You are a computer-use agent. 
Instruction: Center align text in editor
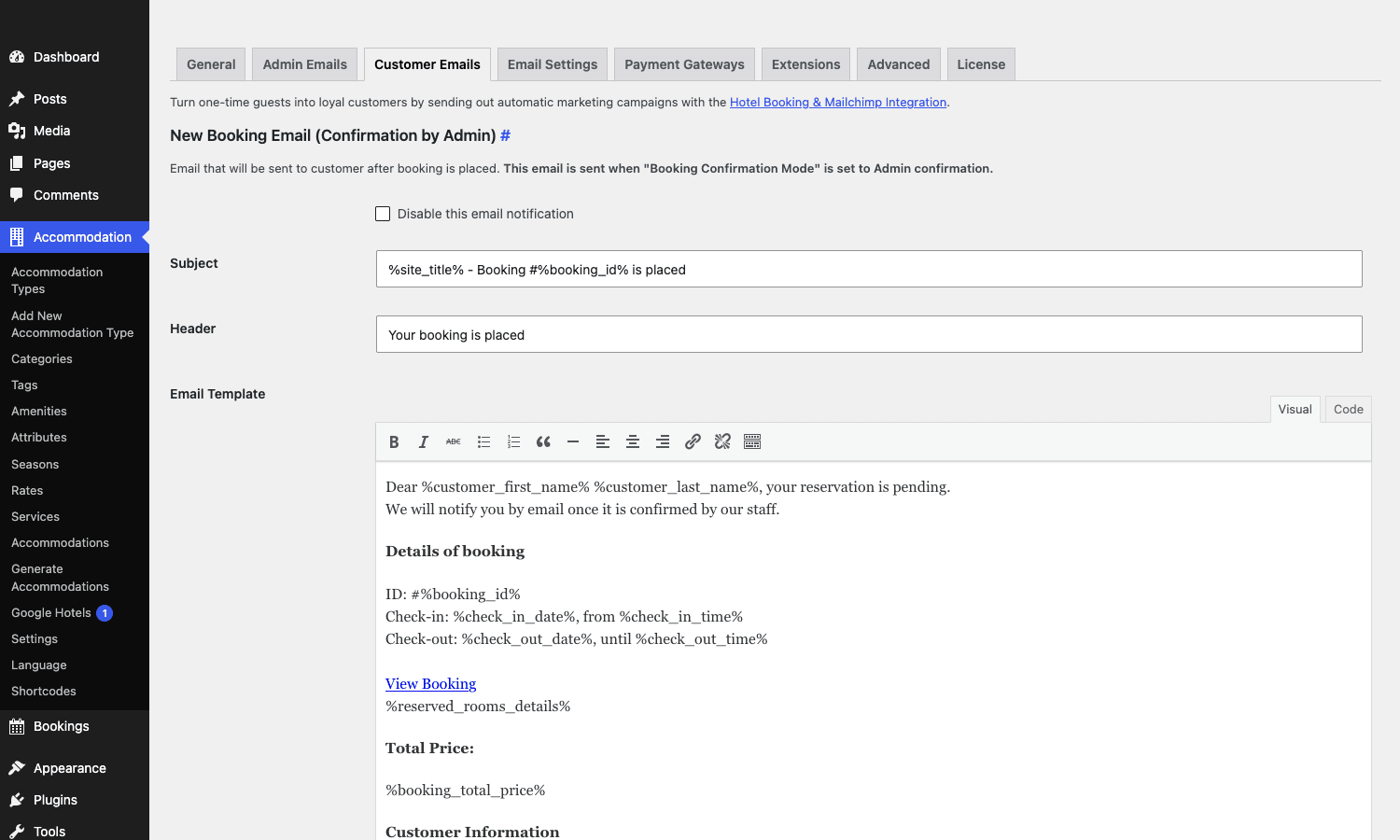633,442
